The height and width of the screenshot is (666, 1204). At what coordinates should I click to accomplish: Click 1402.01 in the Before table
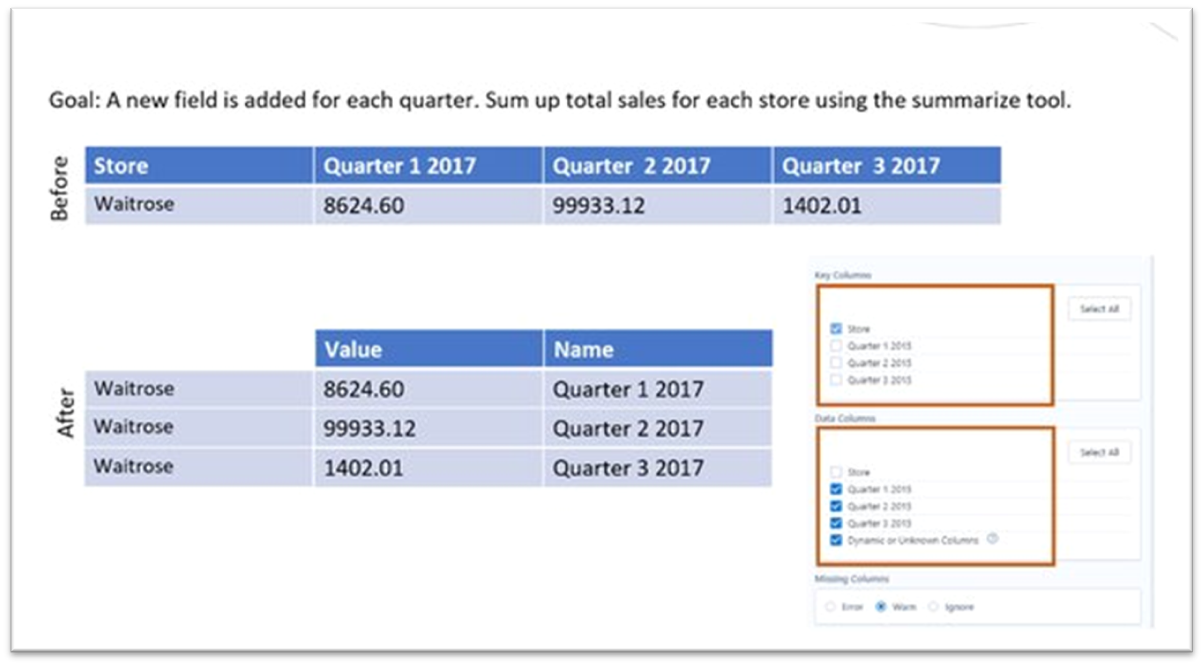click(x=887, y=205)
